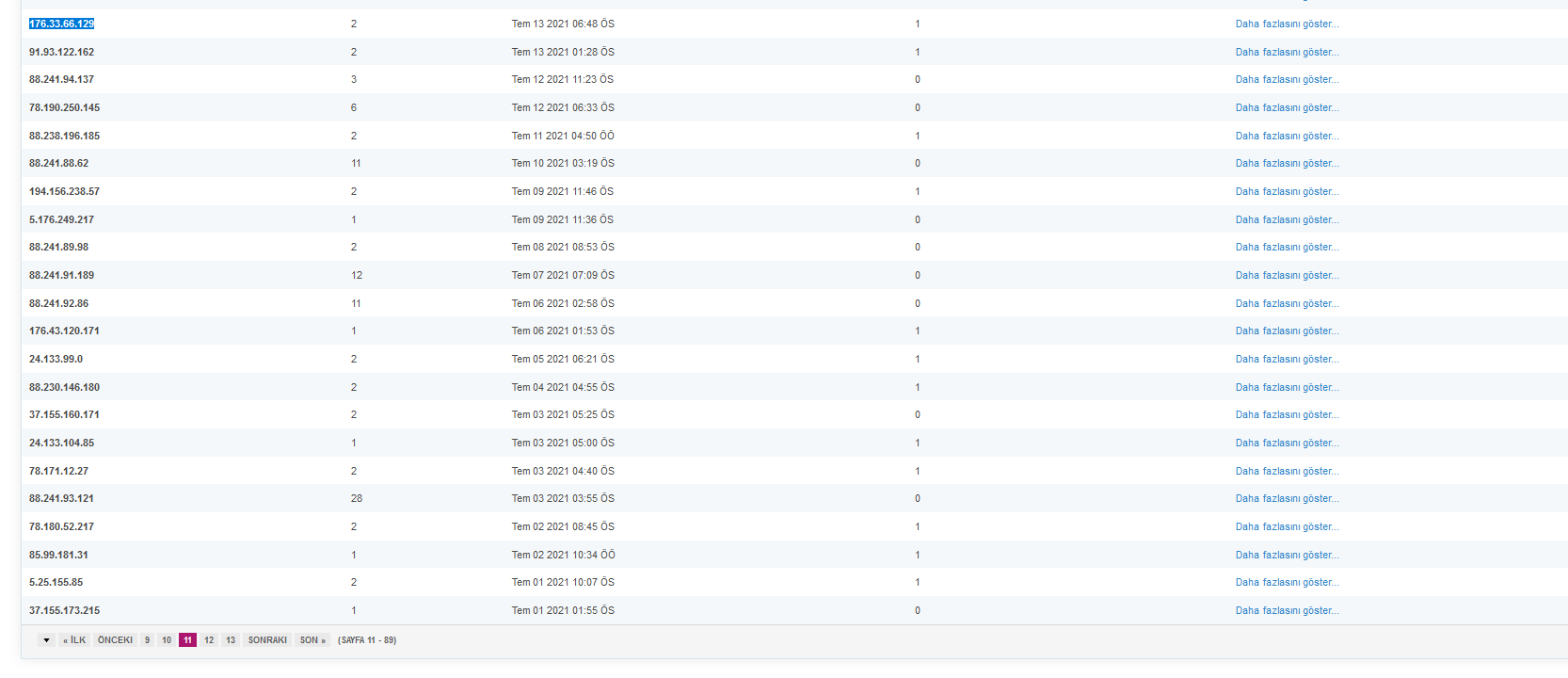
Task: Click IP address 88.241.93.121
Action: [61, 498]
